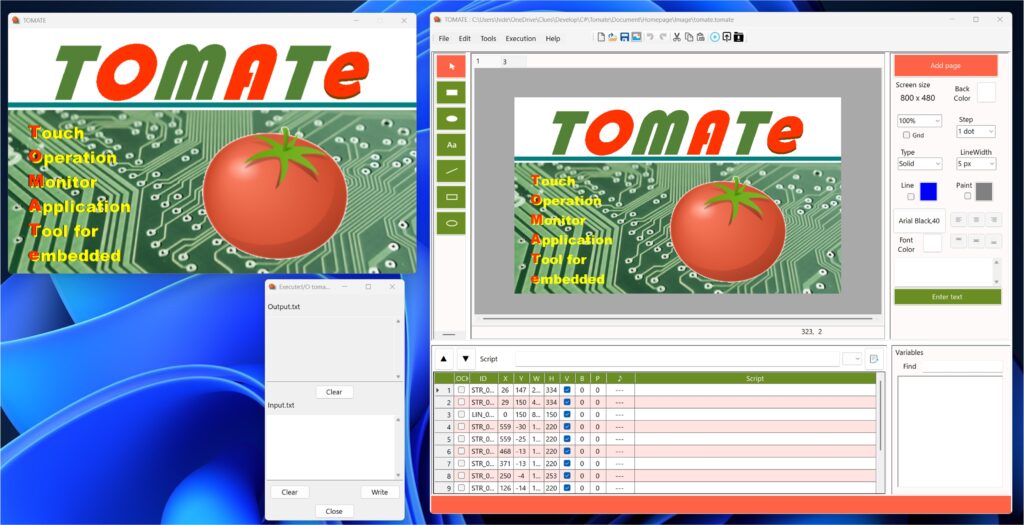Tick the OCK checkbox in row 4

pos(462,426)
